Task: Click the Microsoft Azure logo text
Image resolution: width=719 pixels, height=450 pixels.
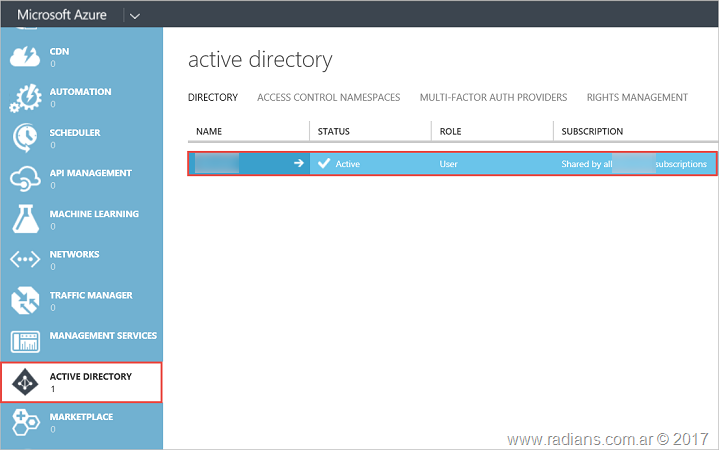Action: tap(62, 14)
